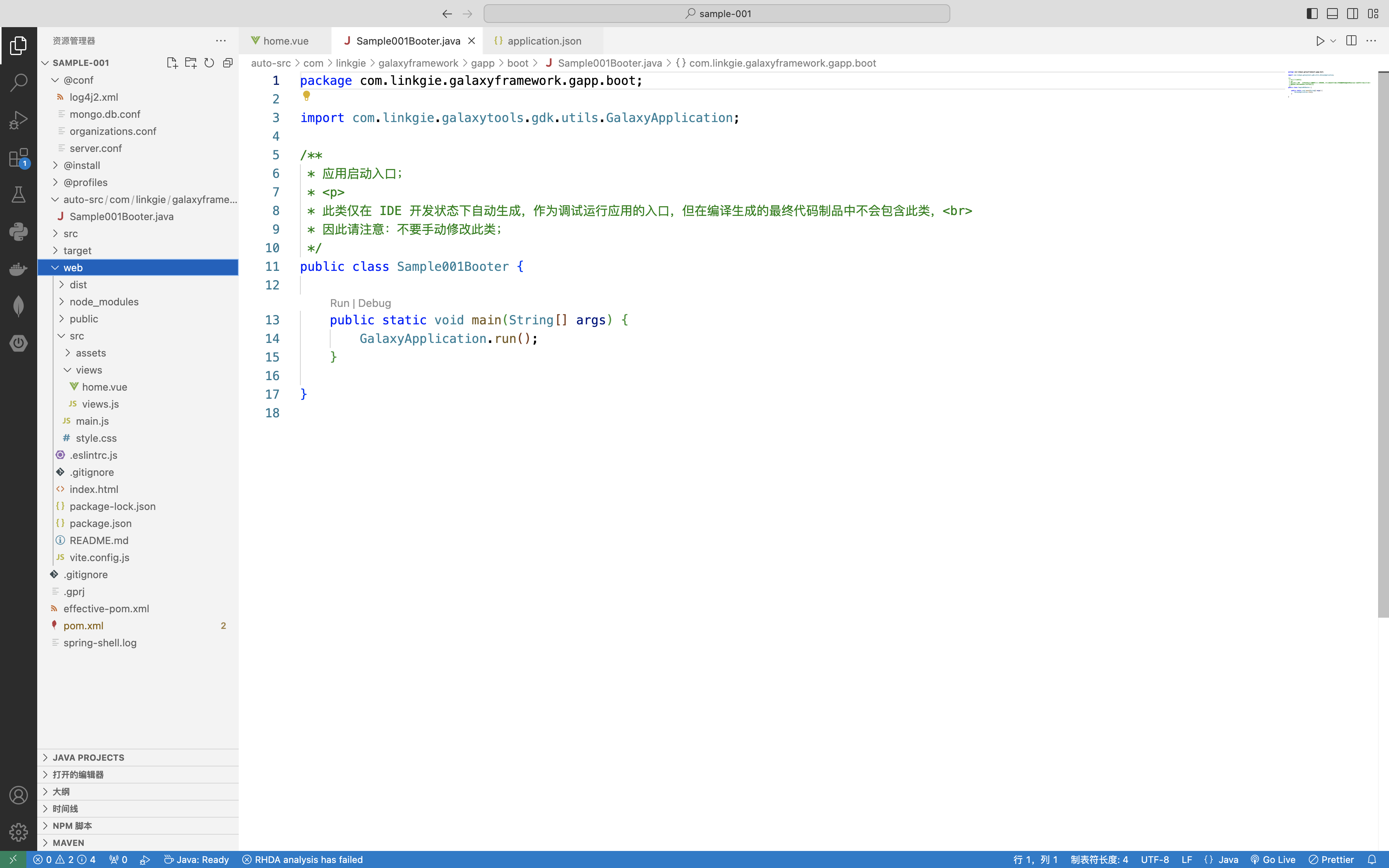Click the New File icon in explorer

coord(172,62)
